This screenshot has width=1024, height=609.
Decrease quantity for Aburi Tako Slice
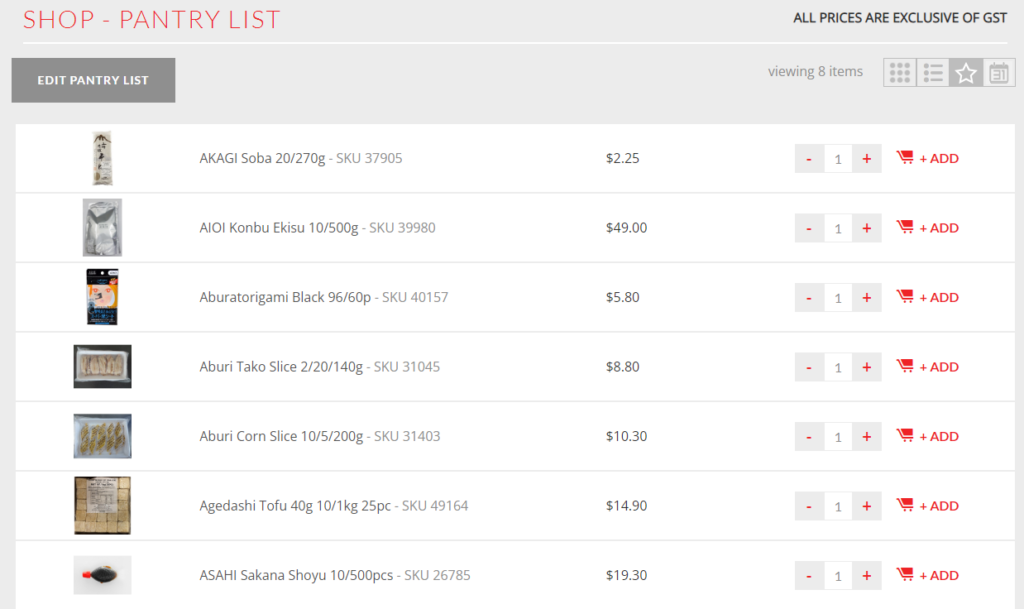(x=809, y=367)
